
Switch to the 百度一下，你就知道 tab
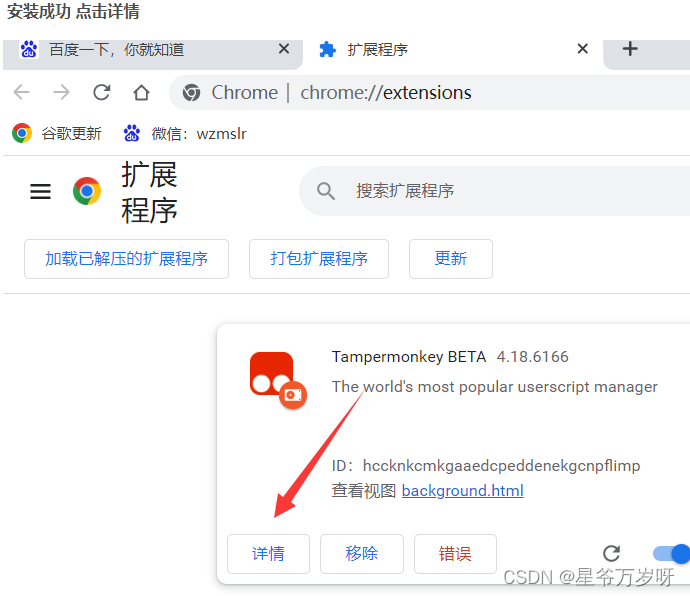coord(152,53)
